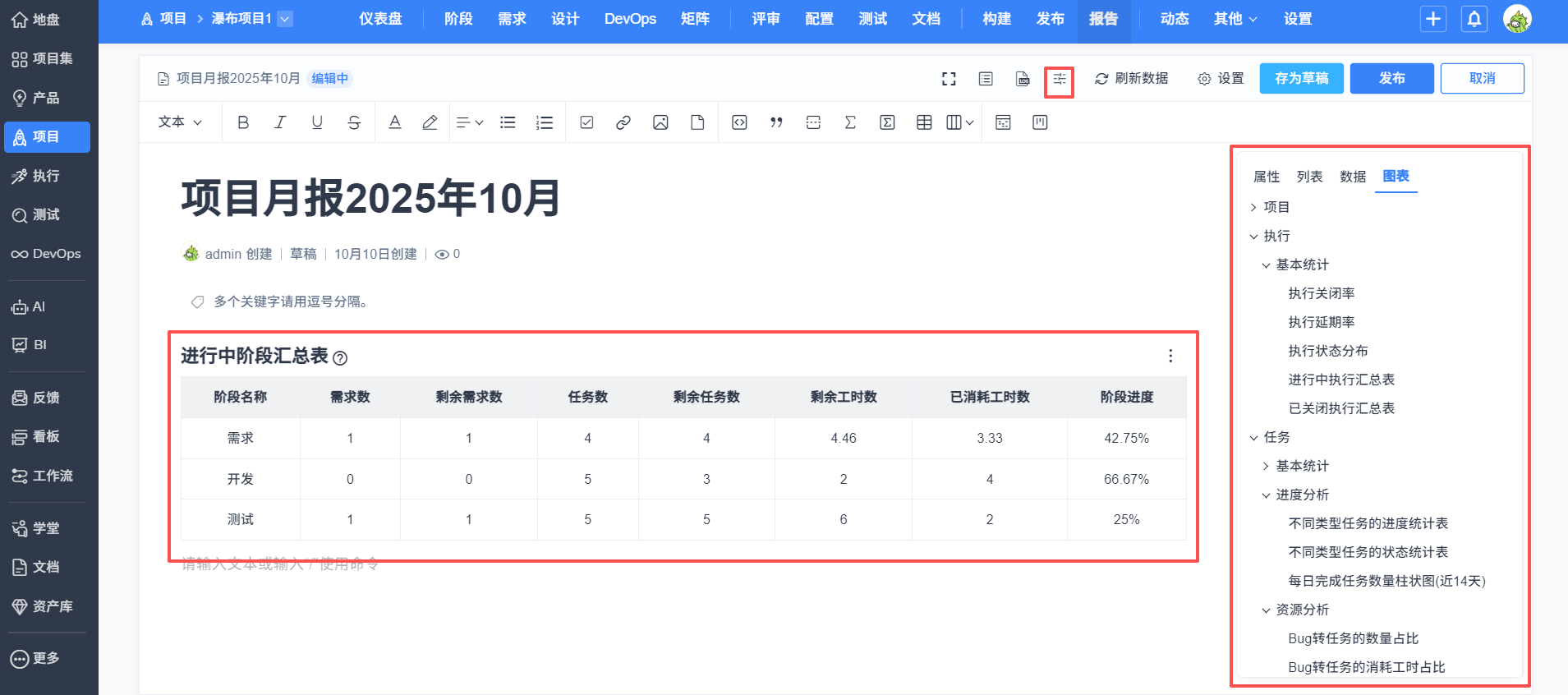Click 更多 in the sidebar
Image resolution: width=1568 pixels, height=695 pixels.
click(47, 658)
